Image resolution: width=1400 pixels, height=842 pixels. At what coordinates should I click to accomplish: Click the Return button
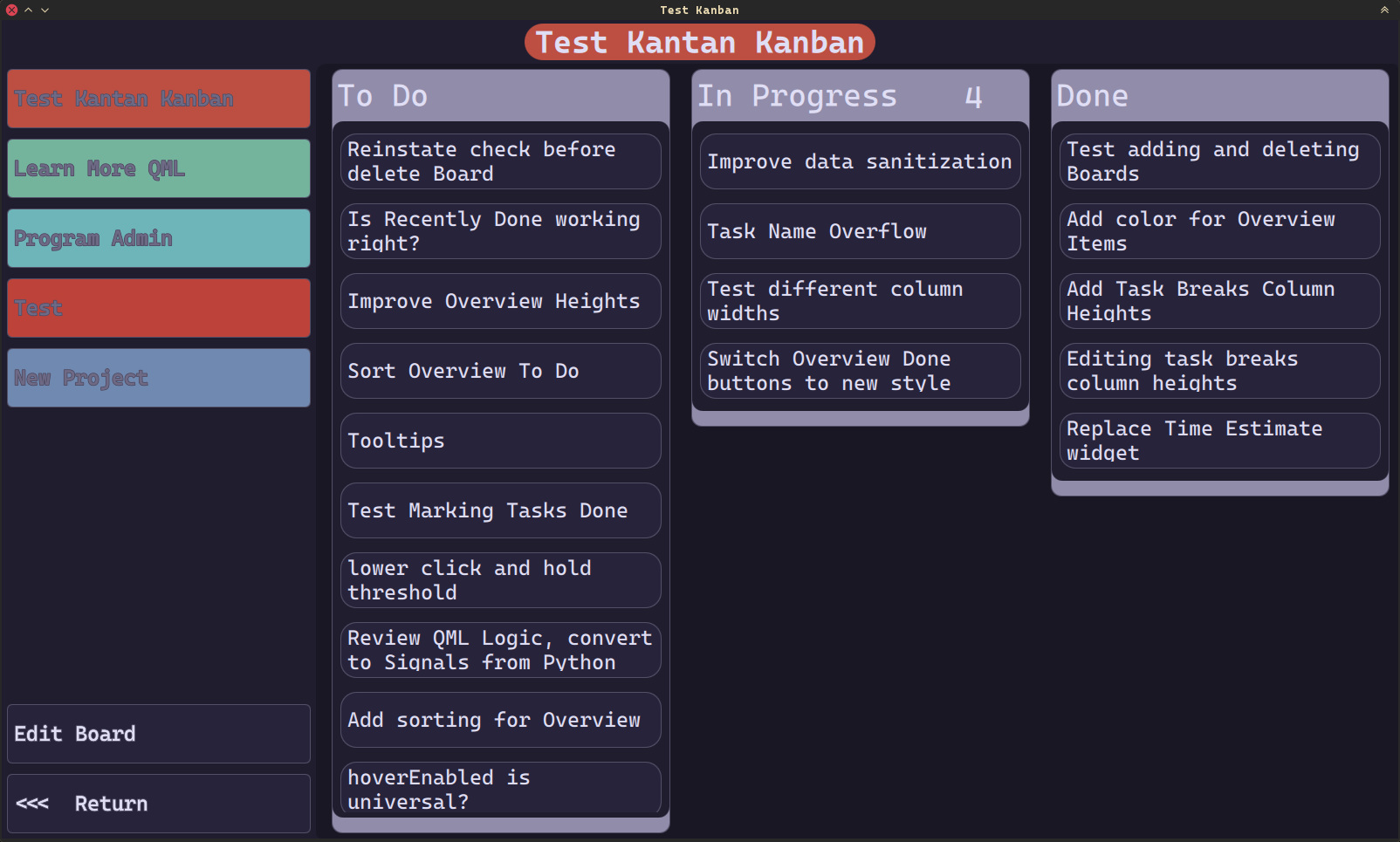tap(158, 803)
